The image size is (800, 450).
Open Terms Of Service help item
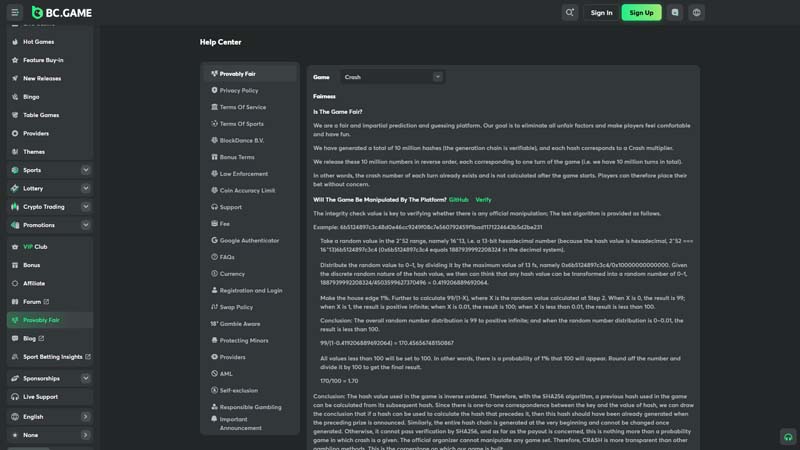(x=242, y=107)
